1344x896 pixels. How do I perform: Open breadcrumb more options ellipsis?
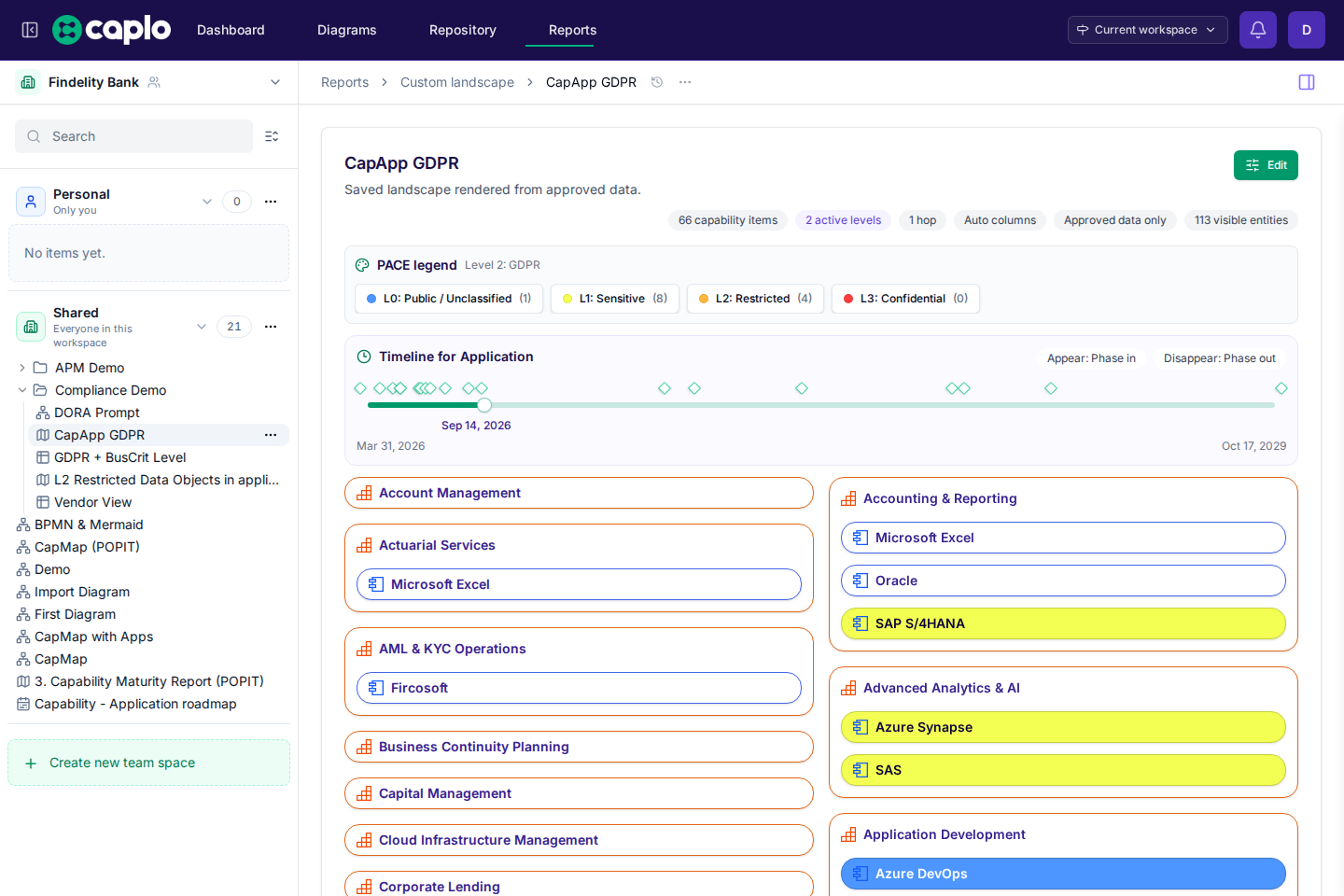tap(685, 82)
